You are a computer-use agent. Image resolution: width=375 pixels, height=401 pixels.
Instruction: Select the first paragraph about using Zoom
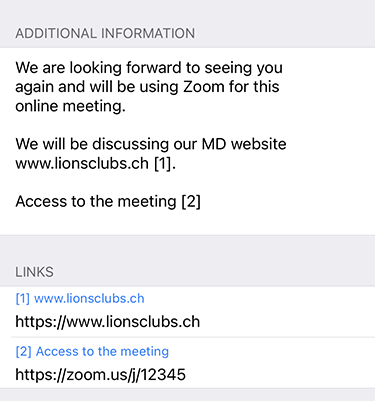pos(149,87)
